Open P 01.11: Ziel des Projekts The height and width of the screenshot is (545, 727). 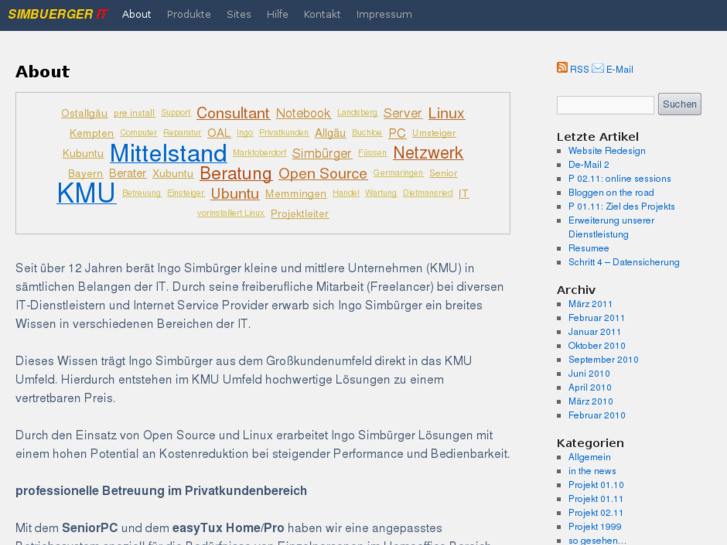click(621, 206)
